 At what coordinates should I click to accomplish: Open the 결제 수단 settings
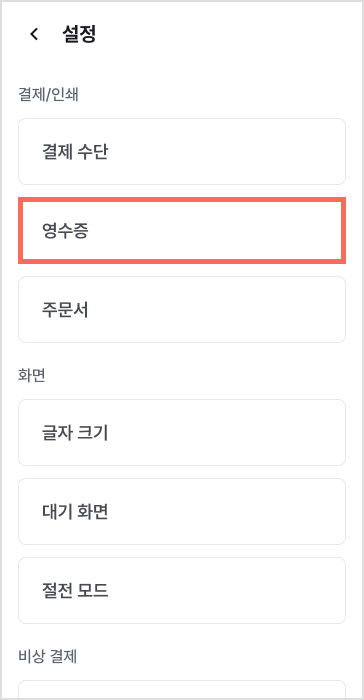click(x=182, y=151)
